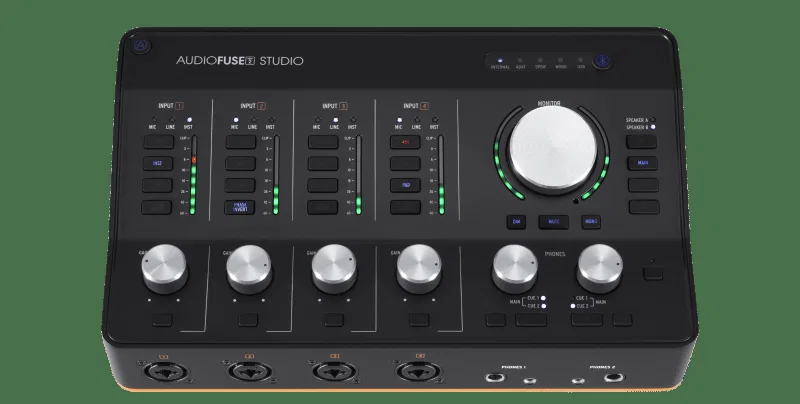Screen dimensions: 800x404
Task: Click the topmost unlit button of Input 3
Action: point(323,142)
